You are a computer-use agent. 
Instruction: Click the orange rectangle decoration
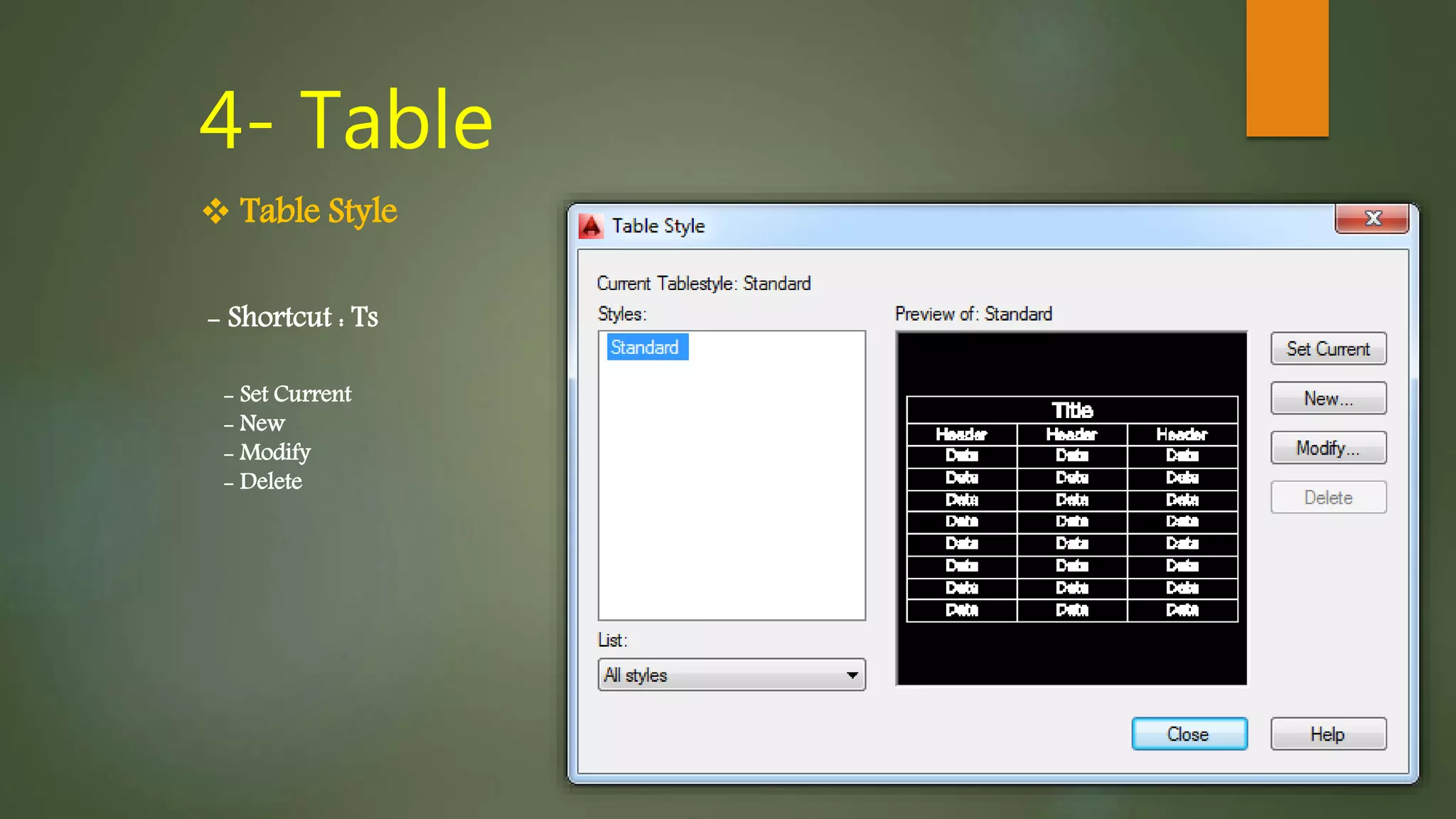pyautogui.click(x=1287, y=68)
